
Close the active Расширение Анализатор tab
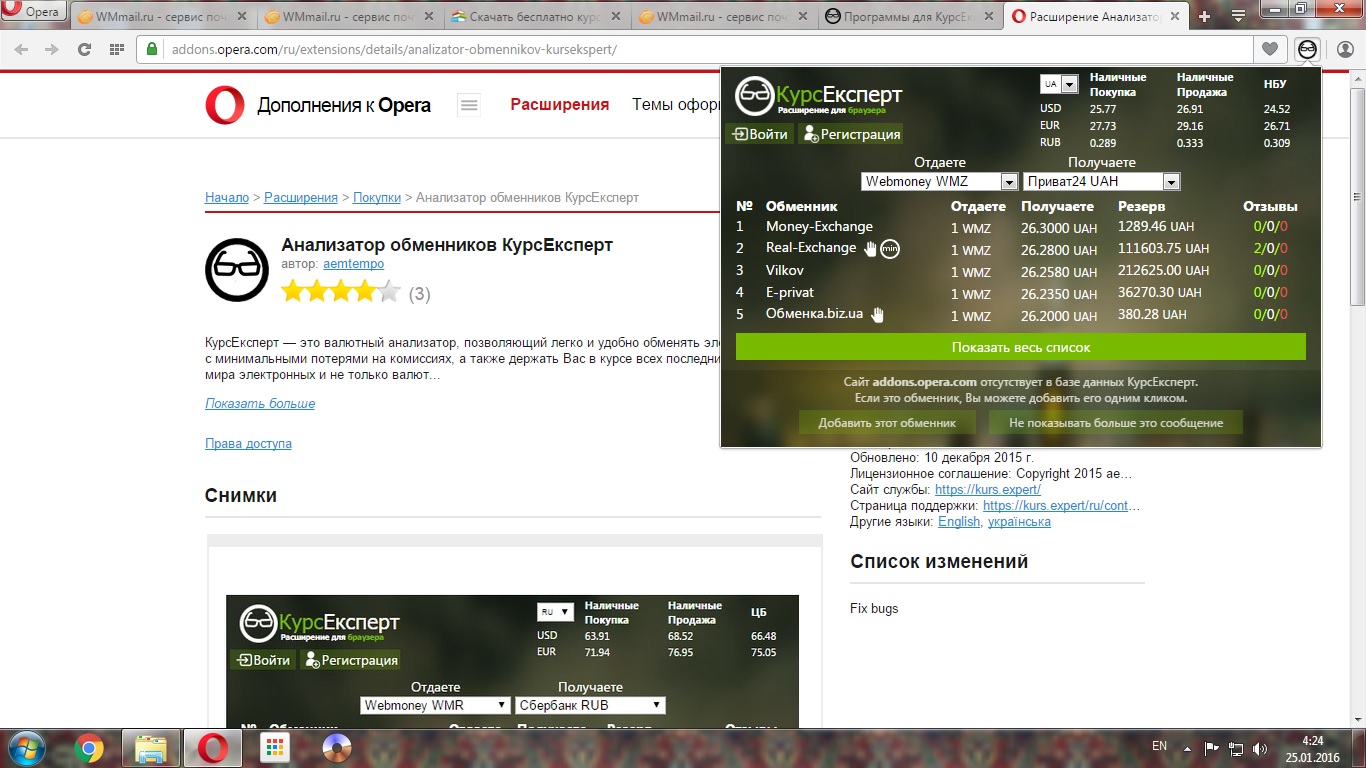tap(1176, 16)
